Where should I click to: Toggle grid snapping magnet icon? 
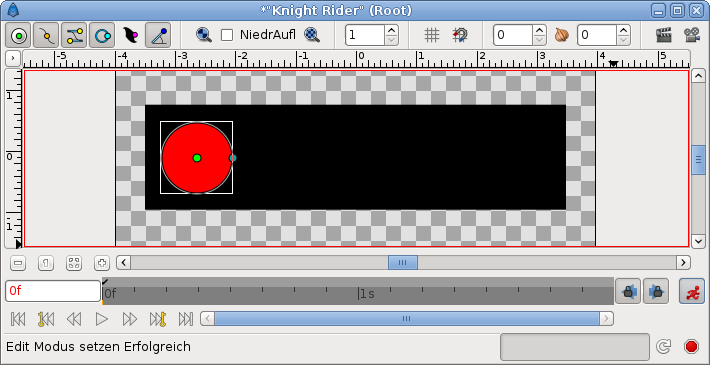click(460, 35)
